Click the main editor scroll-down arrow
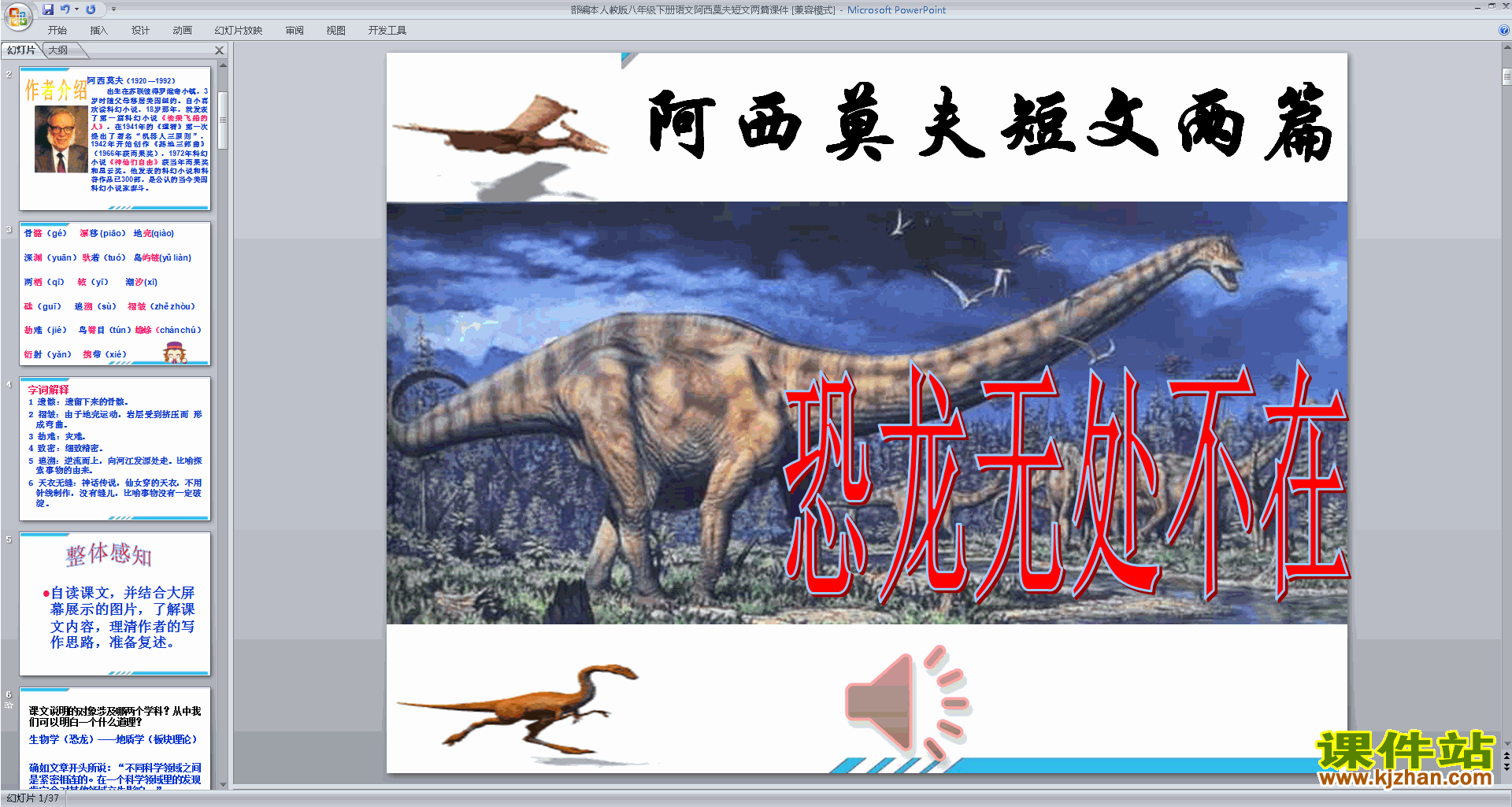Screen dimensions: 1512x807 click(1506, 742)
